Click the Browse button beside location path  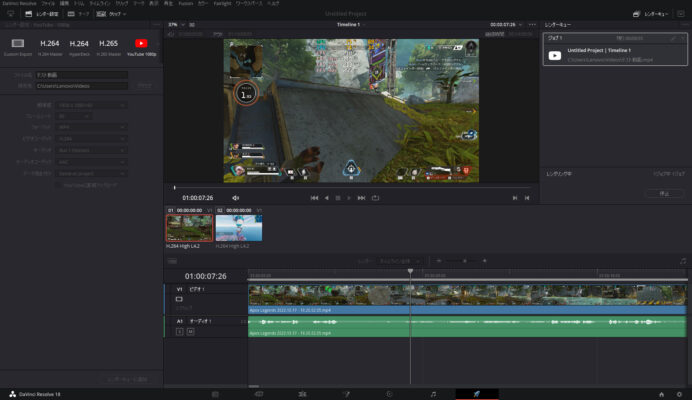click(x=144, y=86)
